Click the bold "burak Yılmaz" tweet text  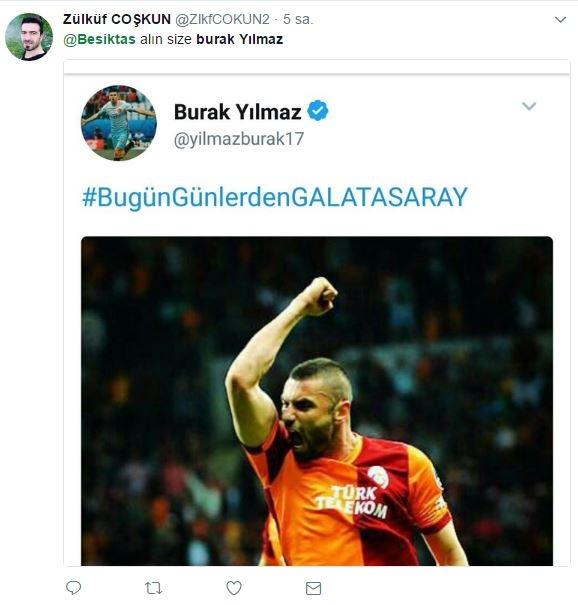coord(240,39)
